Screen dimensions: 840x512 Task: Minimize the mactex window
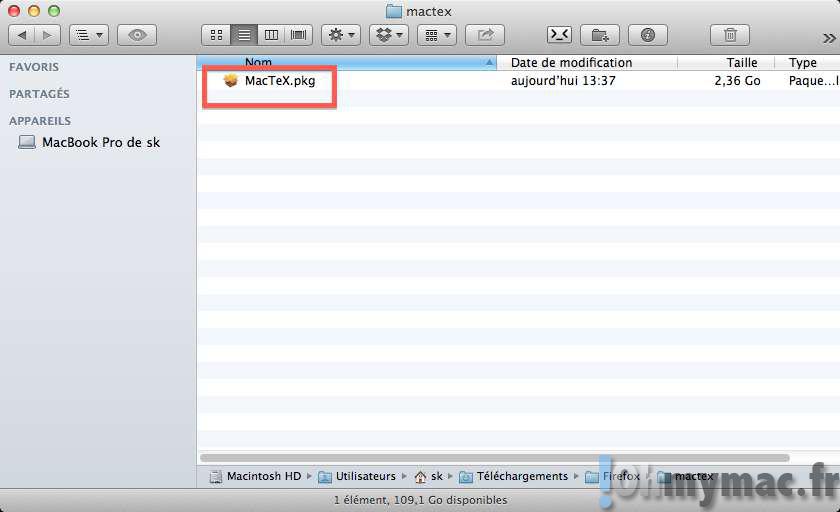tap(34, 11)
